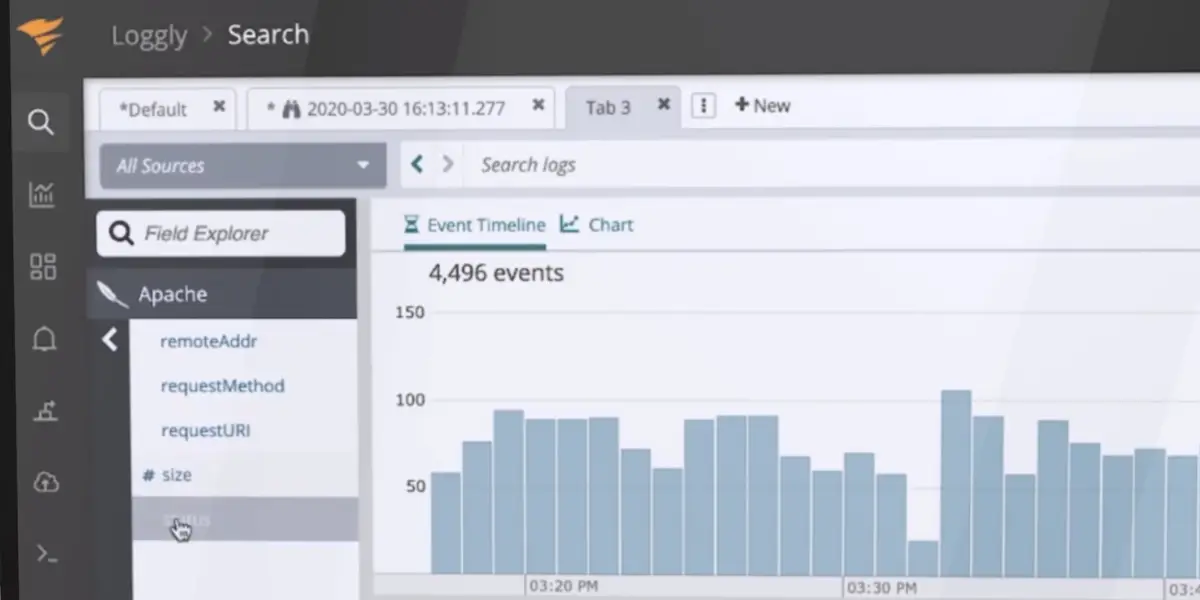Close Tab 3
This screenshot has height=600, width=1200.
[x=663, y=104]
